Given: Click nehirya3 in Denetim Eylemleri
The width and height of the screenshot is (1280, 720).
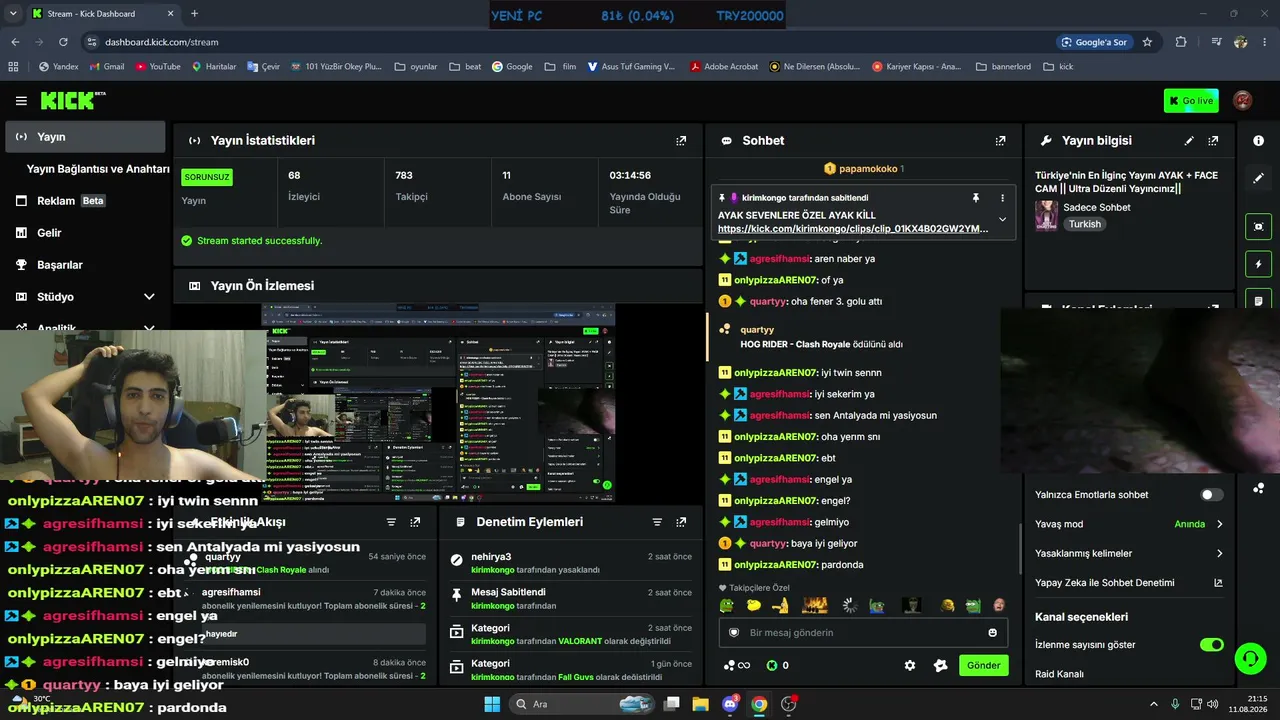Looking at the screenshot, I should click(491, 557).
